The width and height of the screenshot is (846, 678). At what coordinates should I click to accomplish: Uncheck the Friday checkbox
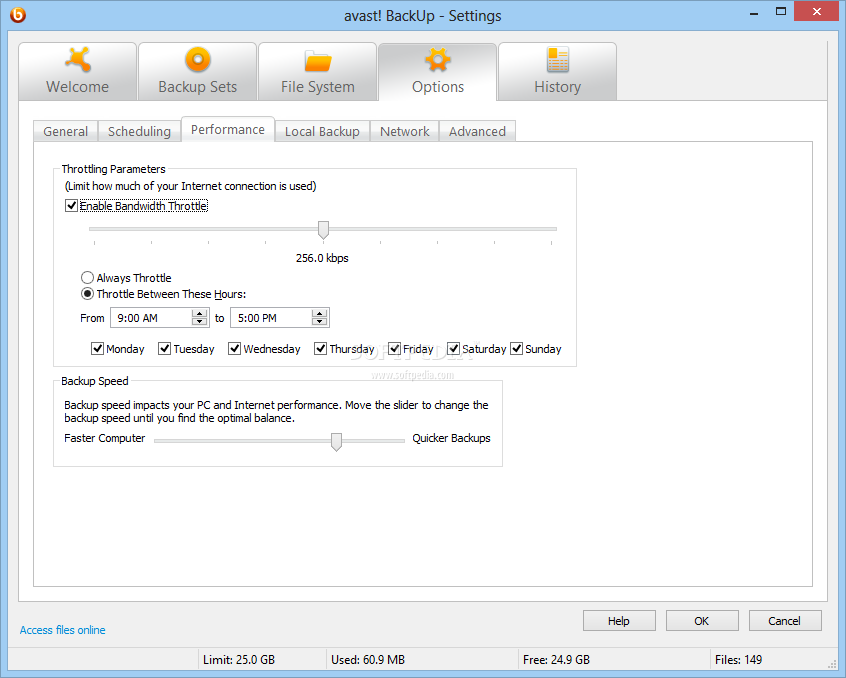(394, 349)
